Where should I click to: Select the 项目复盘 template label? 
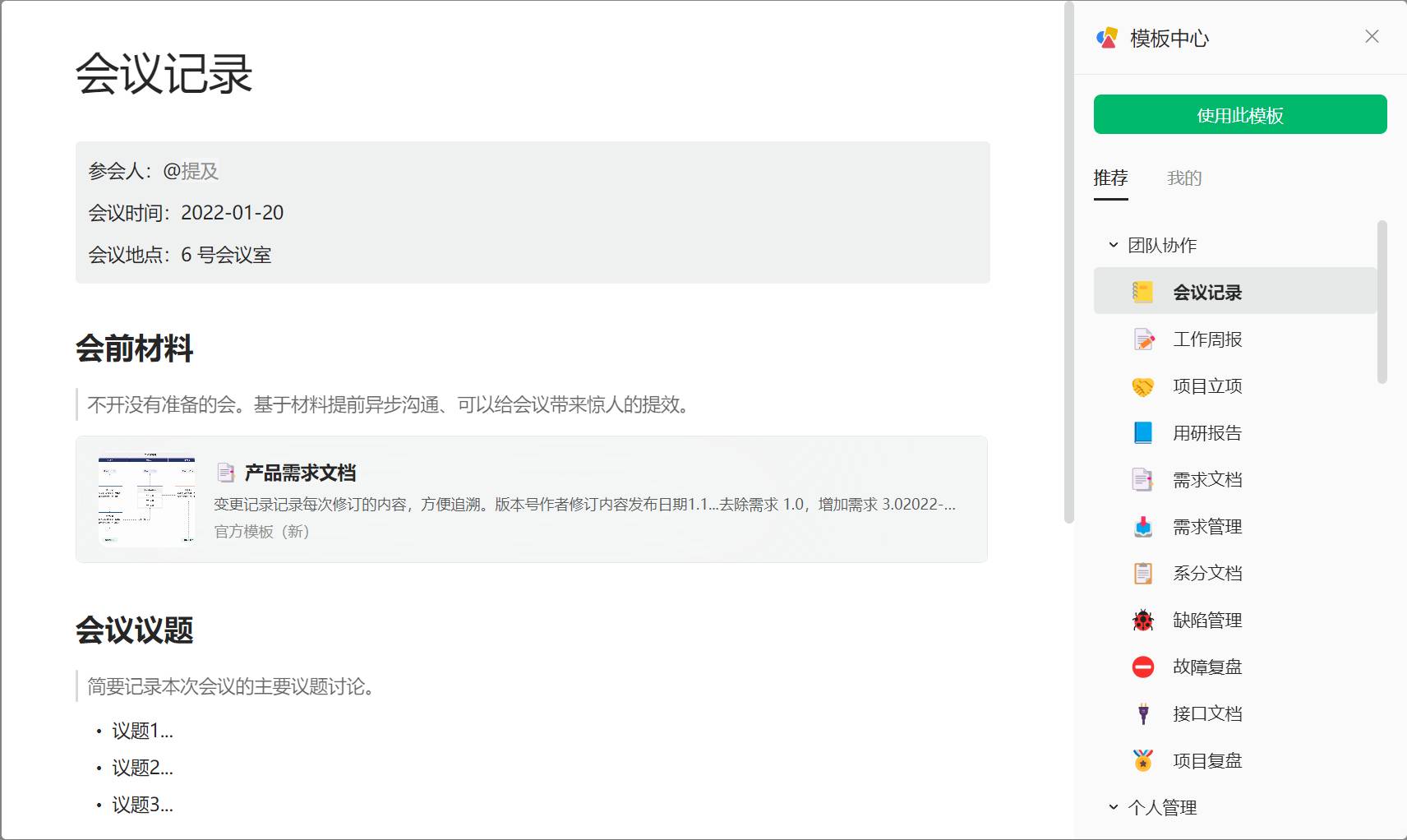pyautogui.click(x=1207, y=760)
